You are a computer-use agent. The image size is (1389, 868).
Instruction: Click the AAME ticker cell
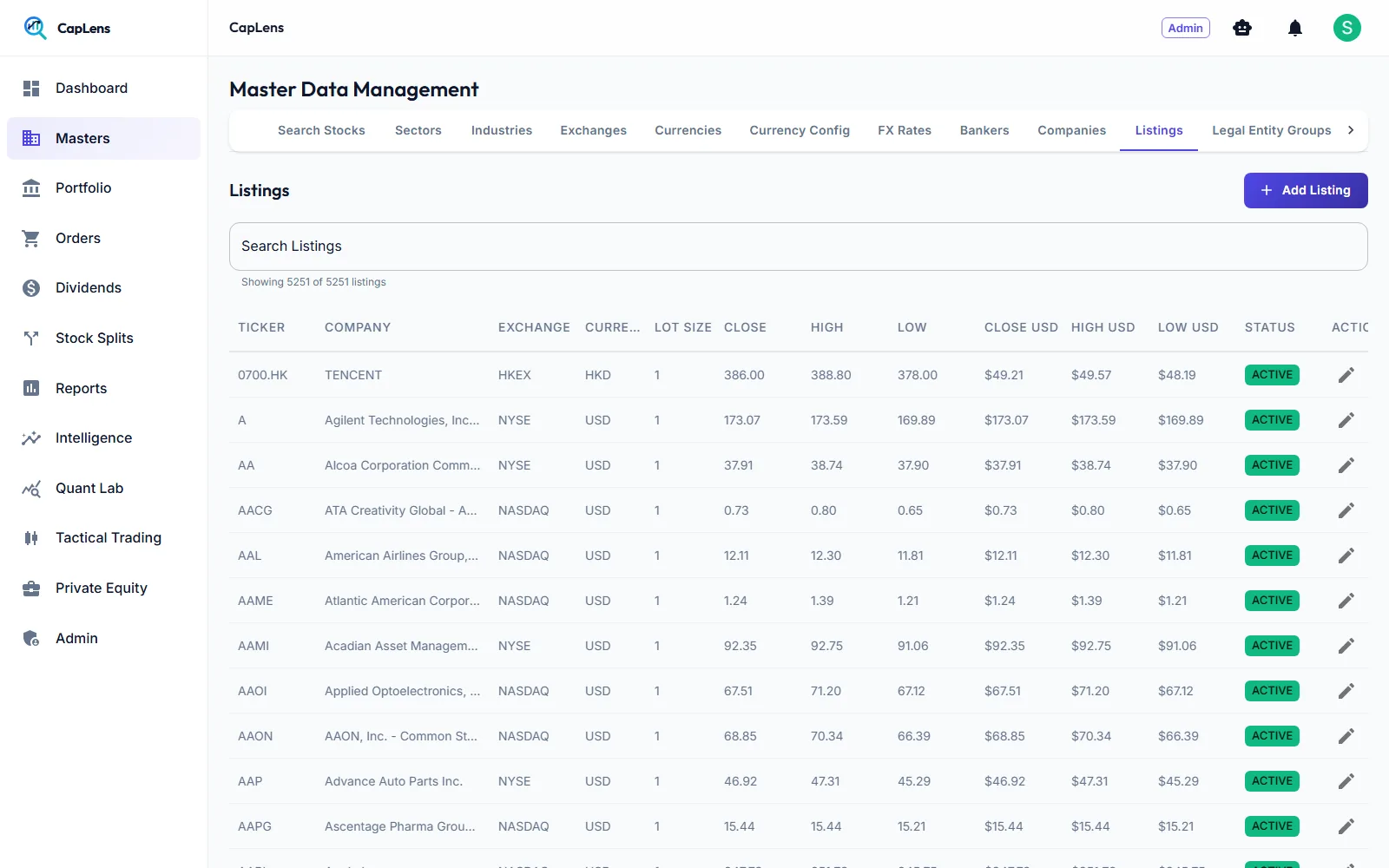(x=256, y=601)
